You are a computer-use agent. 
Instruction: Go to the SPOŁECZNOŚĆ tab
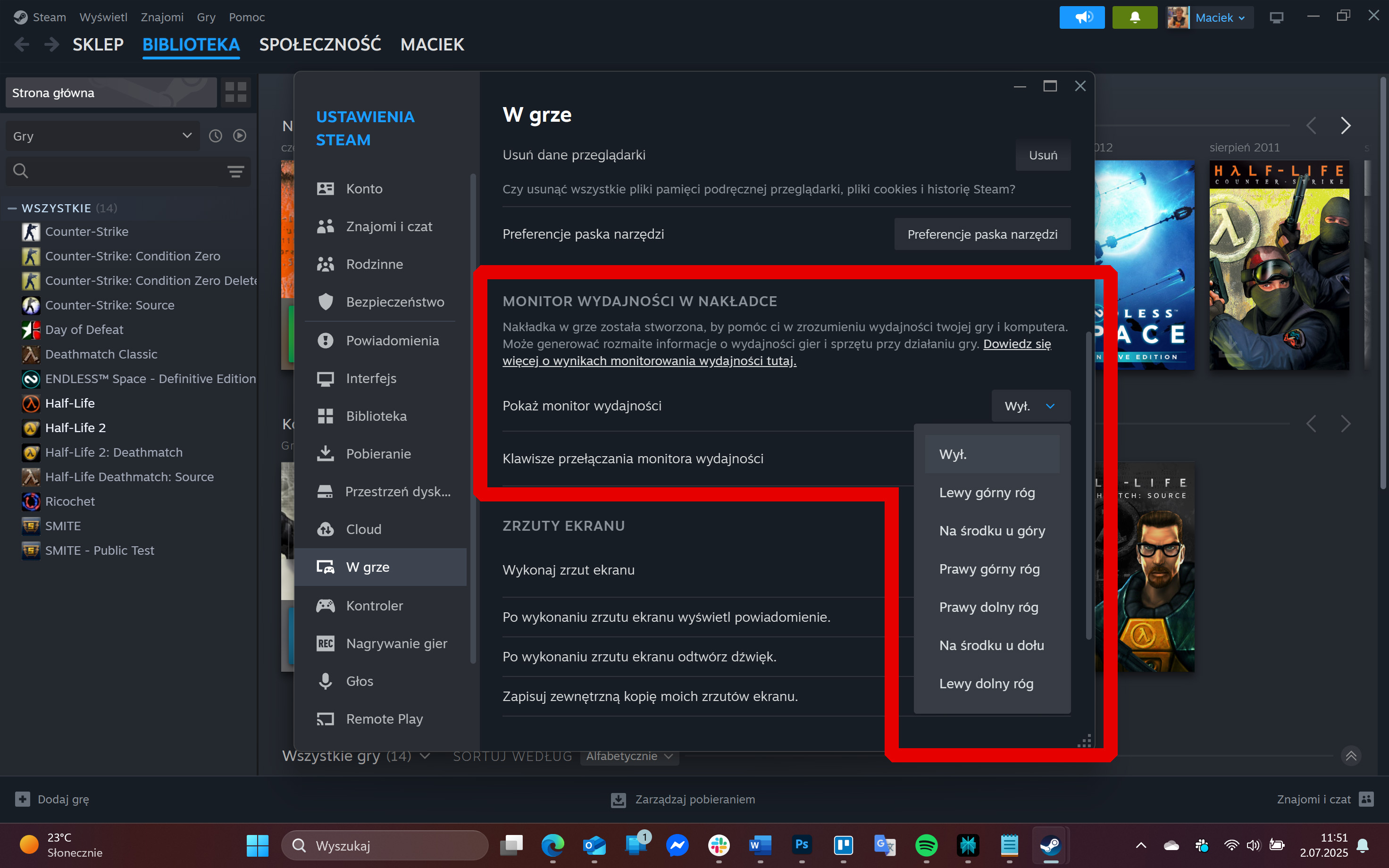coord(320,44)
